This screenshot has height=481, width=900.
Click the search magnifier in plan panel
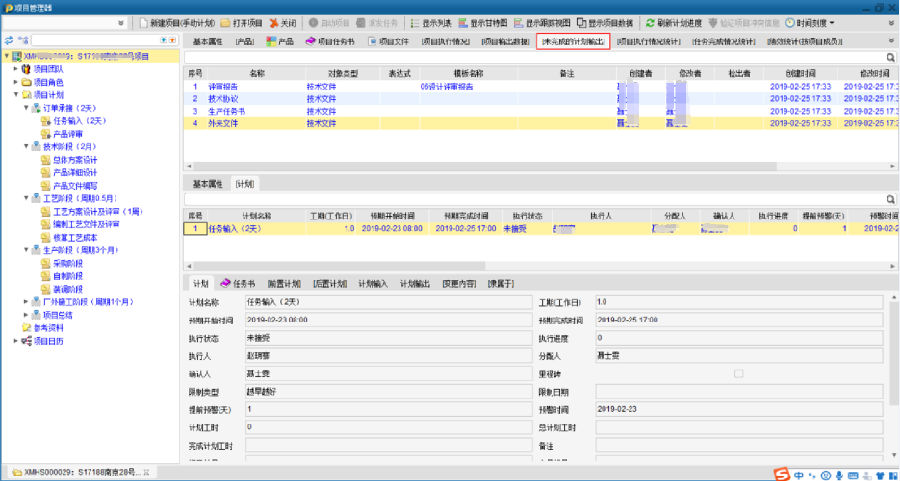pyautogui.click(x=890, y=199)
